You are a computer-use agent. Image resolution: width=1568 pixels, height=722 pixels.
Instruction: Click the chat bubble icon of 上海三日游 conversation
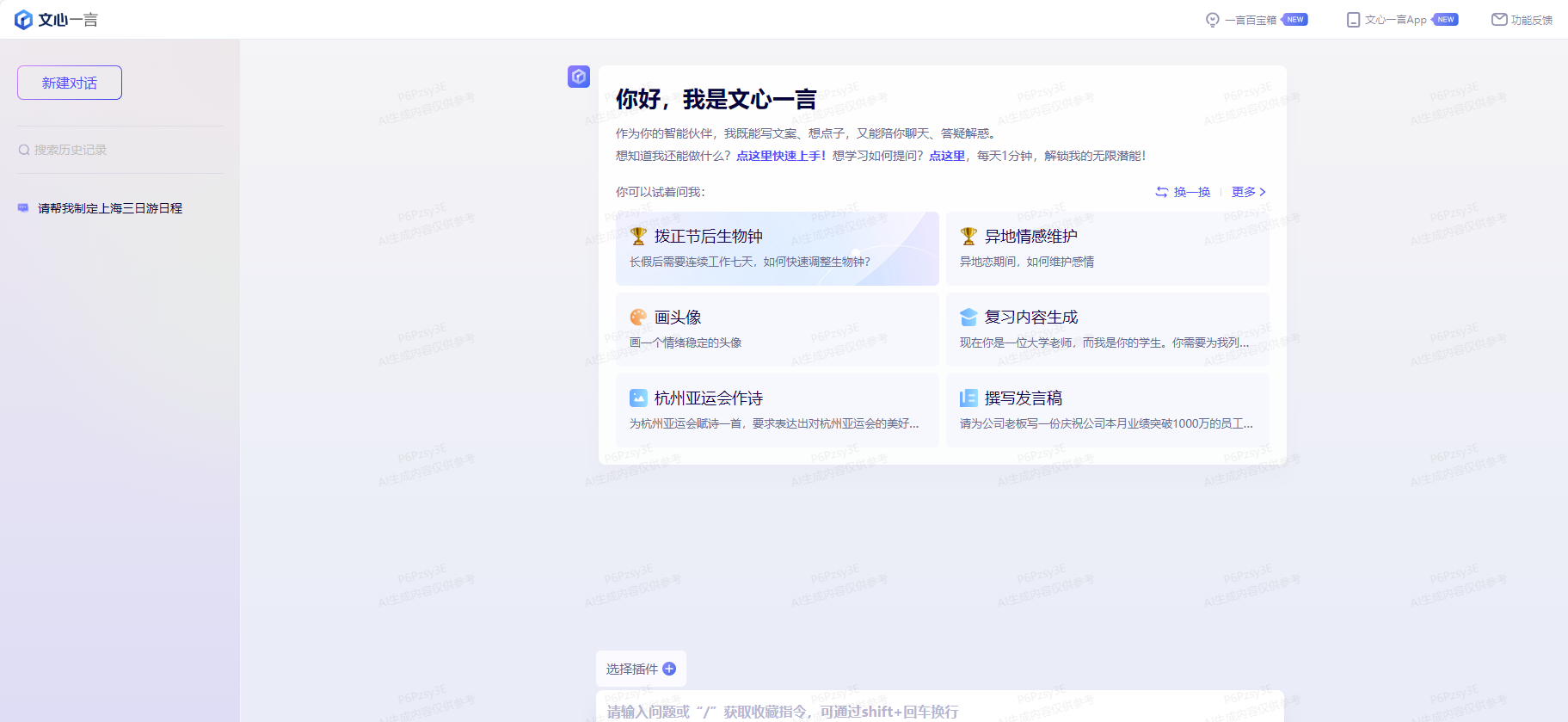[23, 208]
